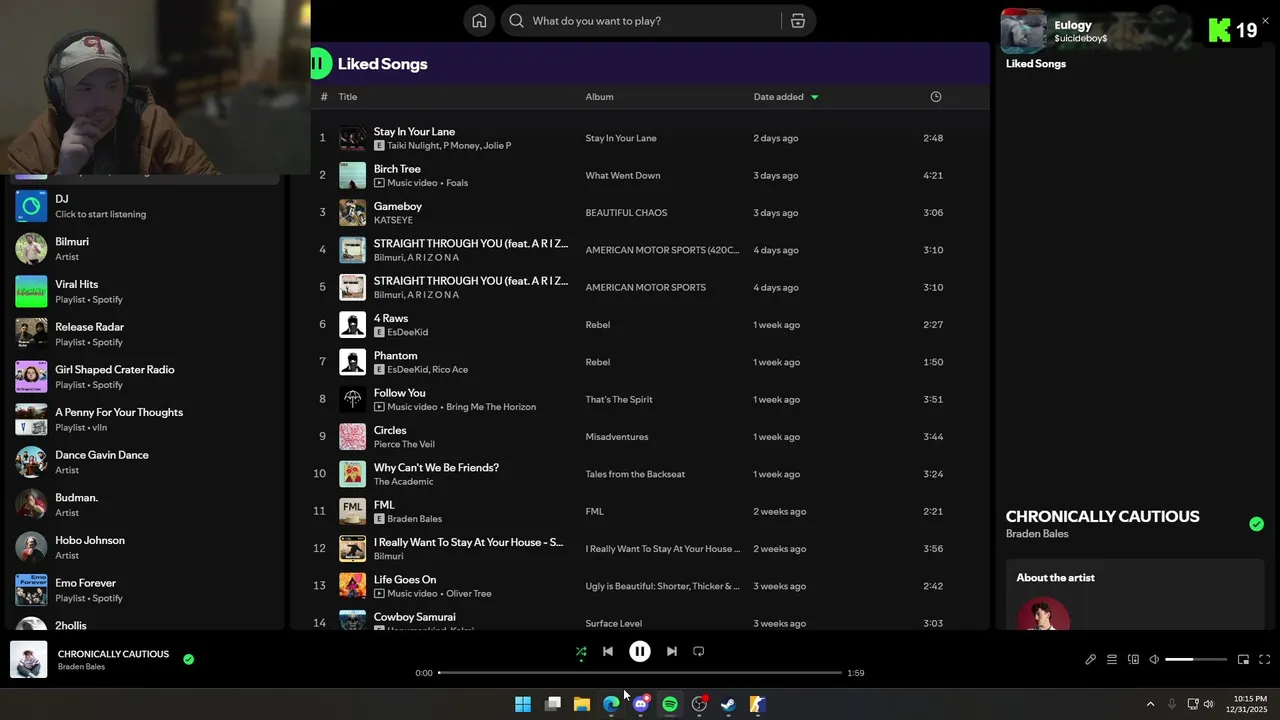Open Steam from the taskbar
Viewport: 1280px width, 720px height.
(x=728, y=704)
